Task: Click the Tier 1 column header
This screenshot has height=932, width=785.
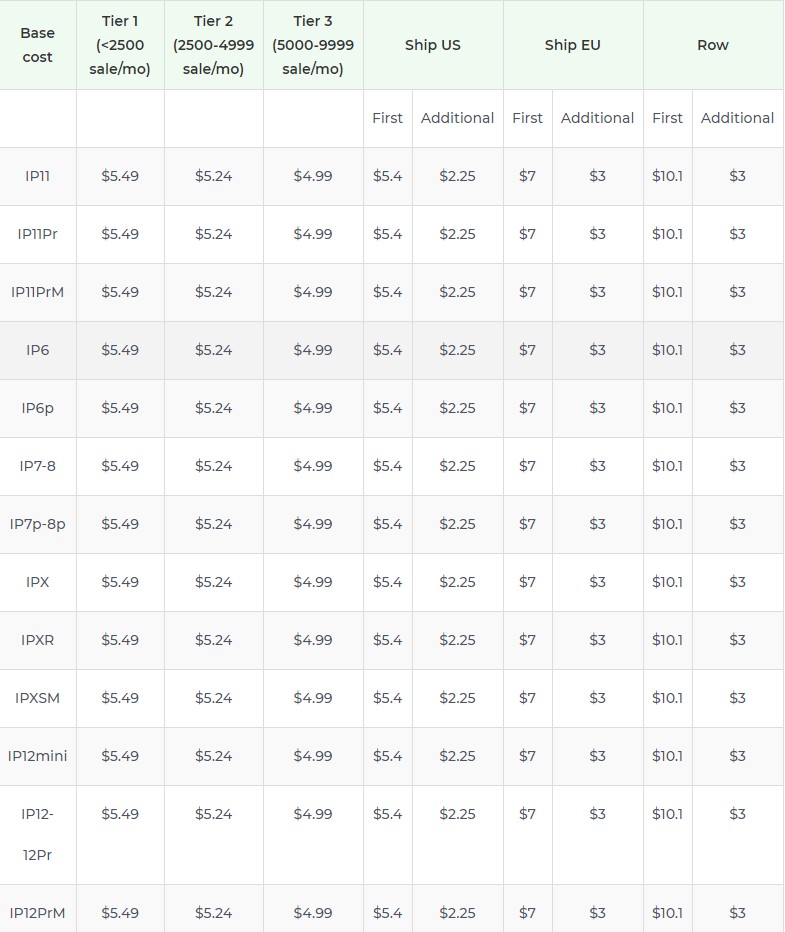Action: point(120,45)
